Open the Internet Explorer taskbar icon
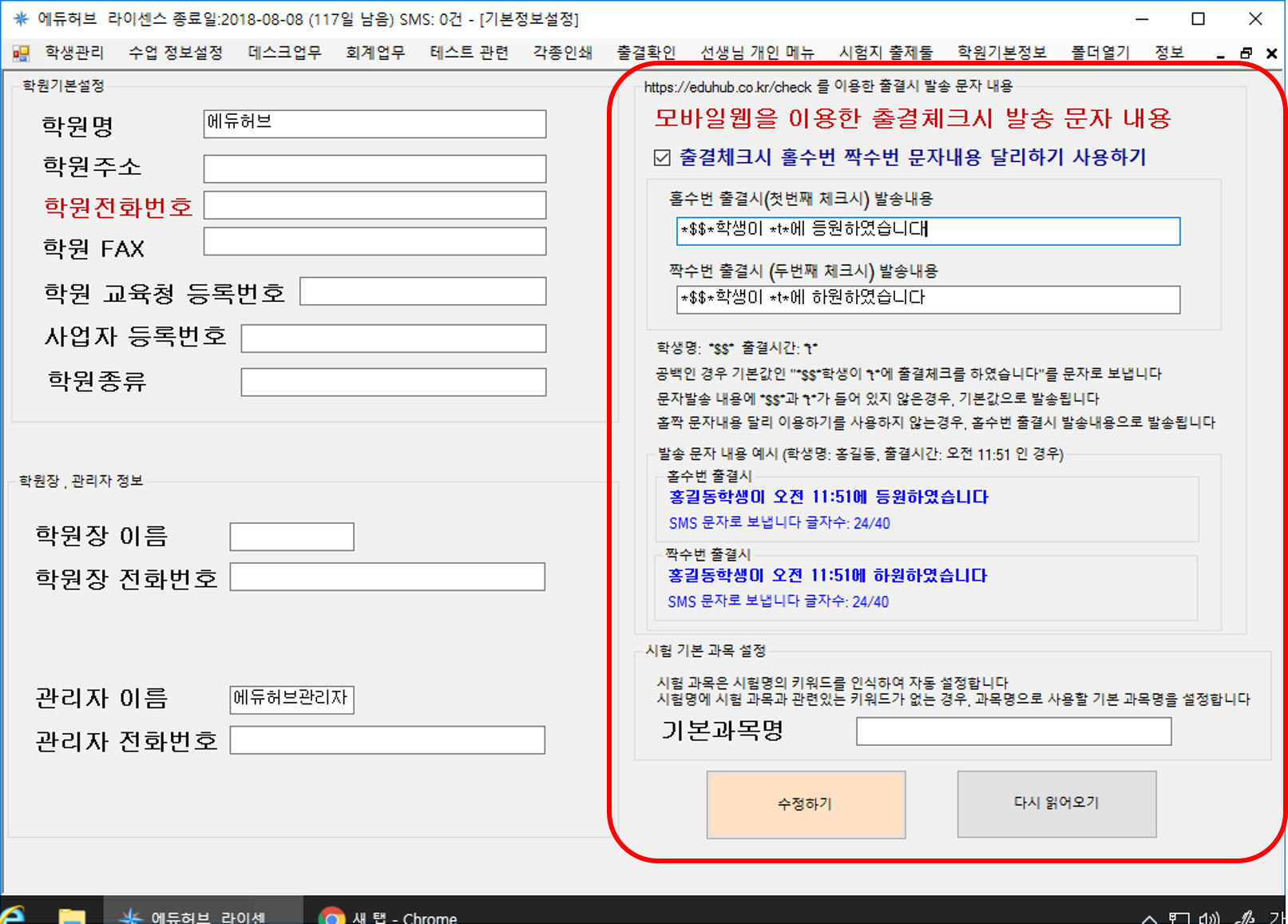 12,915
